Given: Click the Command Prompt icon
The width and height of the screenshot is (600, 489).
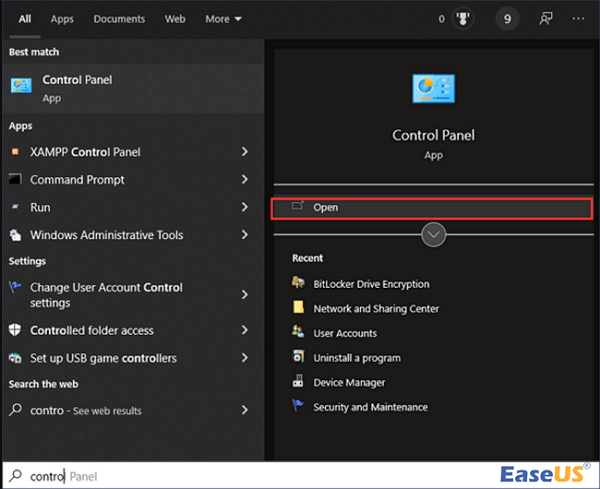Looking at the screenshot, I should [x=15, y=180].
